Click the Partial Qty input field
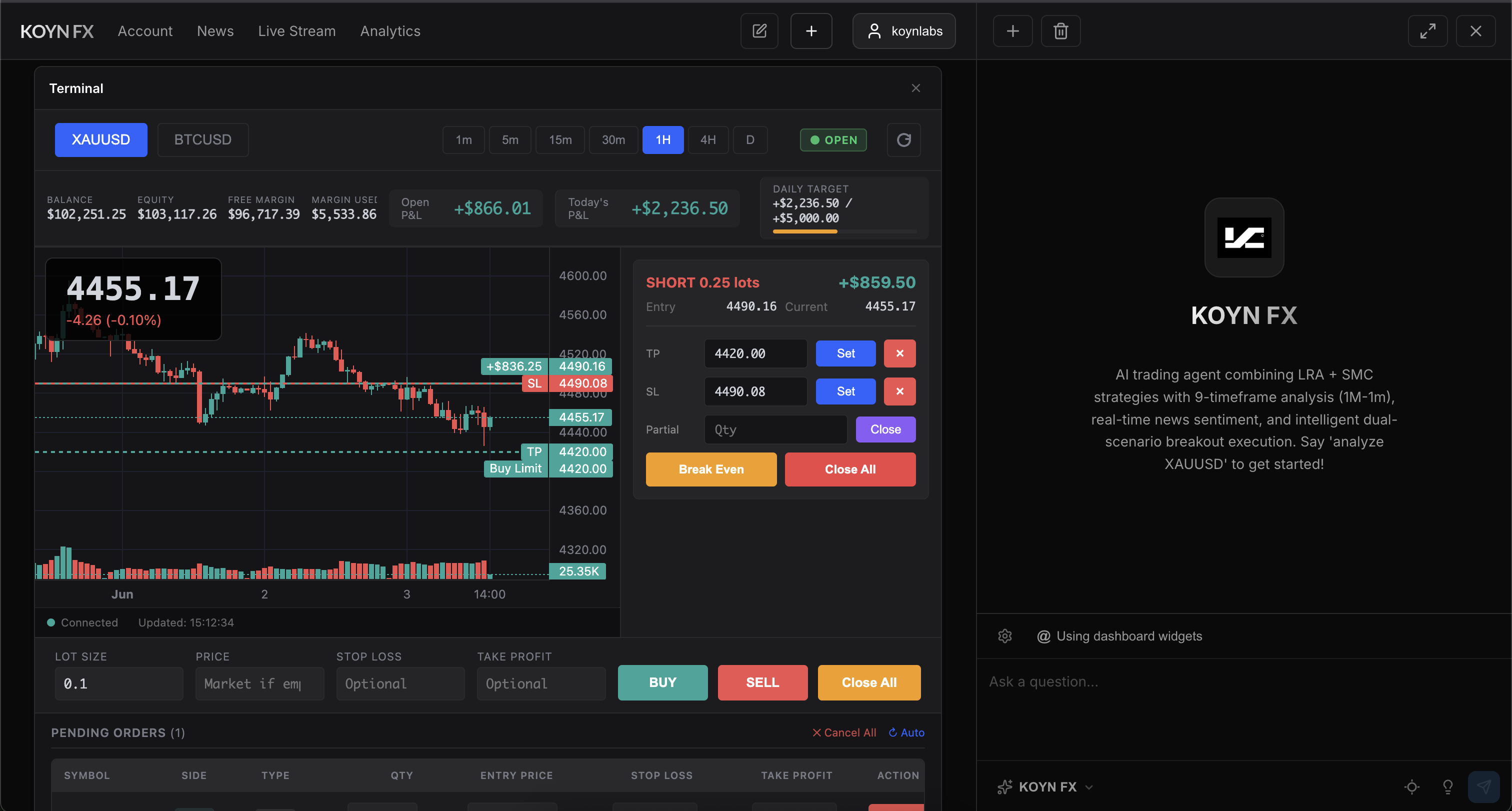 click(775, 429)
